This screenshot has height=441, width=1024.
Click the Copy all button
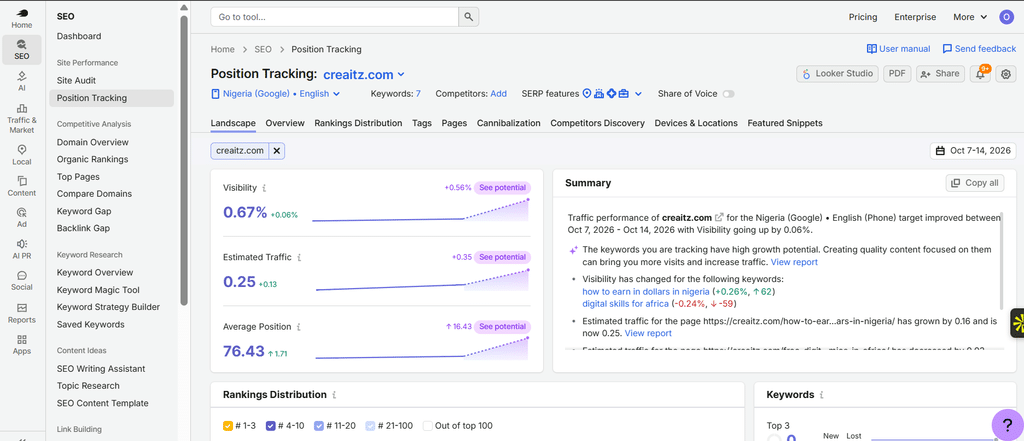click(975, 183)
